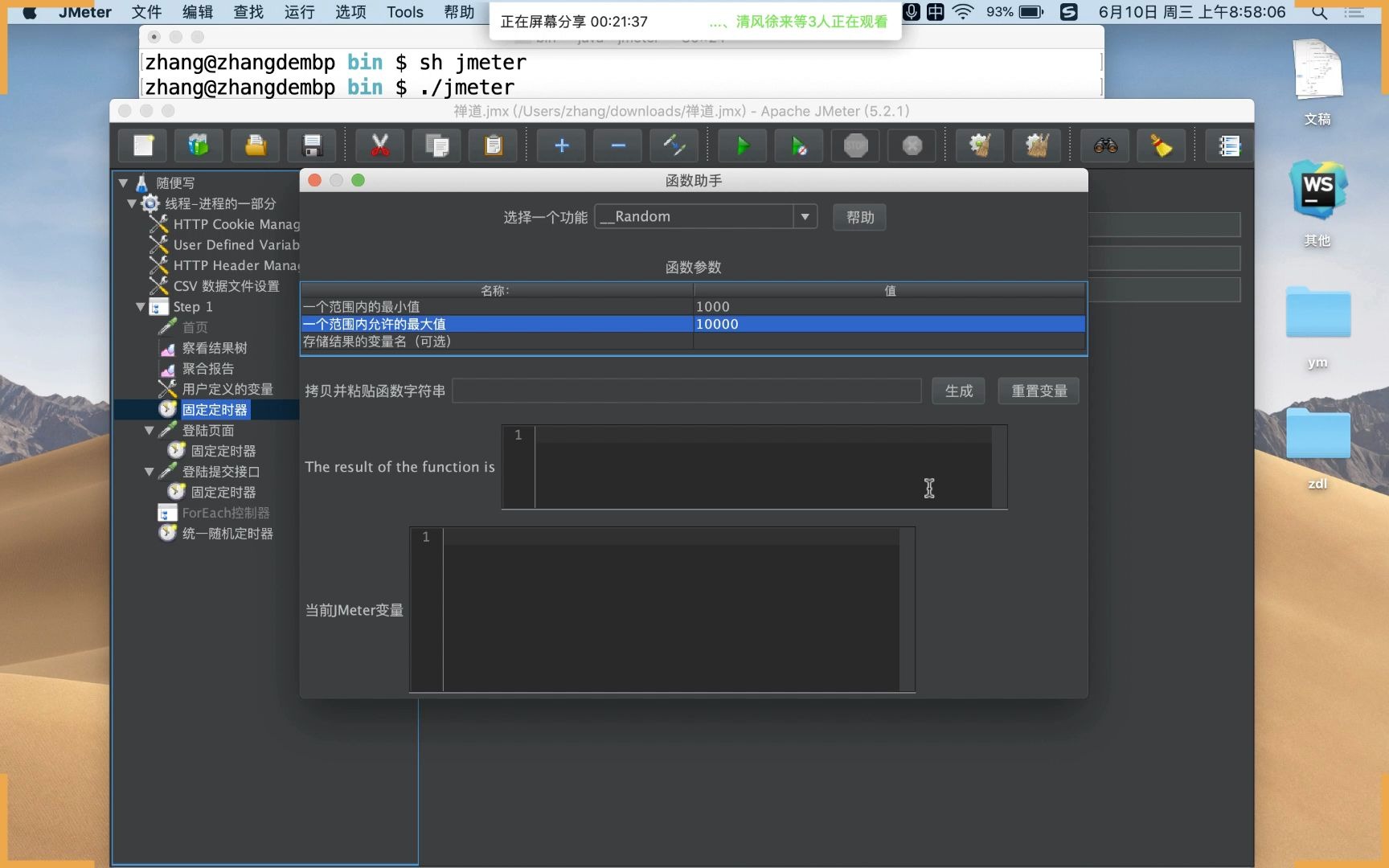Collapse the Step 1 tree node
This screenshot has height=868, width=1389.
(x=141, y=307)
